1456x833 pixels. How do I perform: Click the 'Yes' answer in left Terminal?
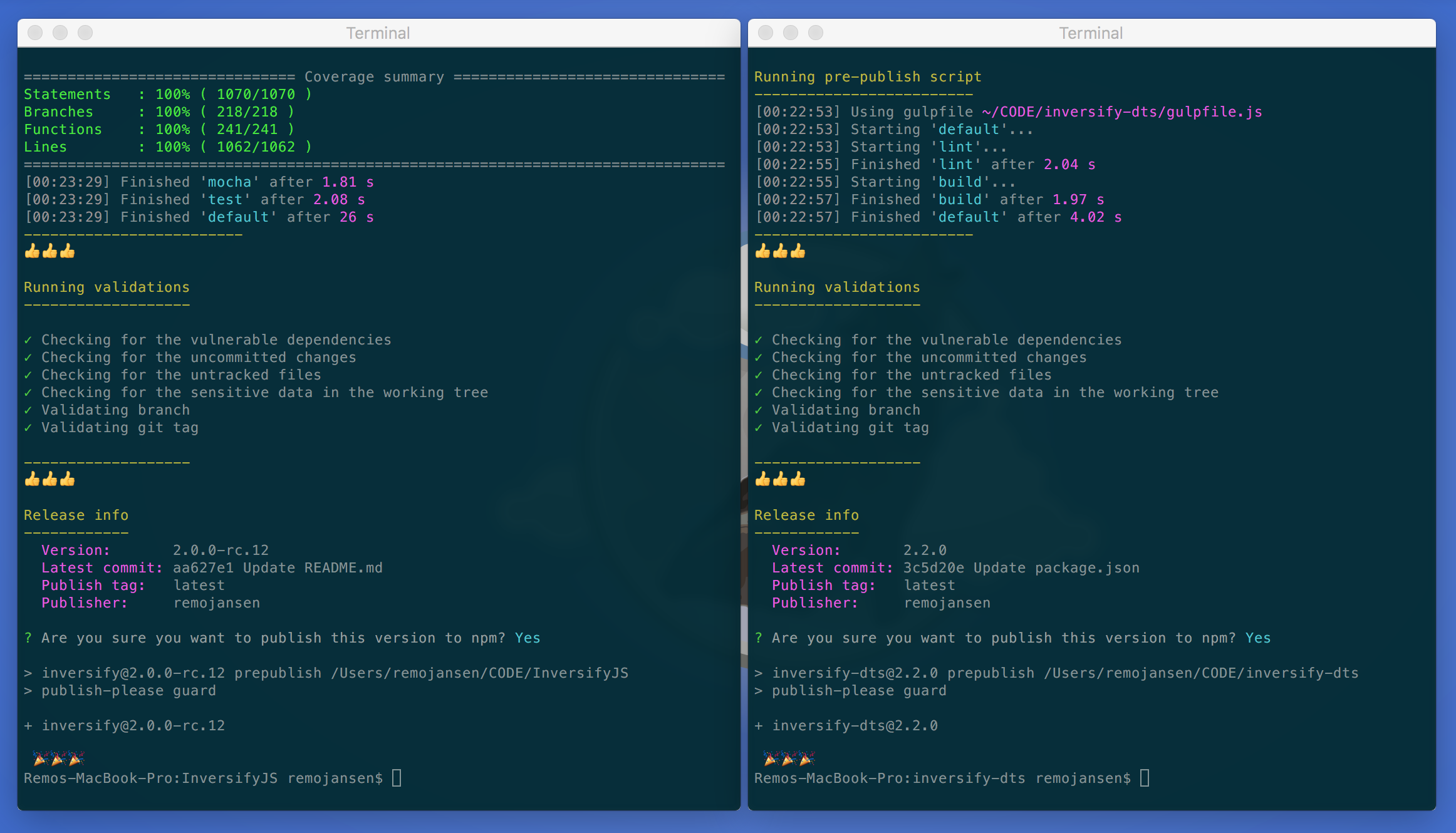(x=528, y=638)
